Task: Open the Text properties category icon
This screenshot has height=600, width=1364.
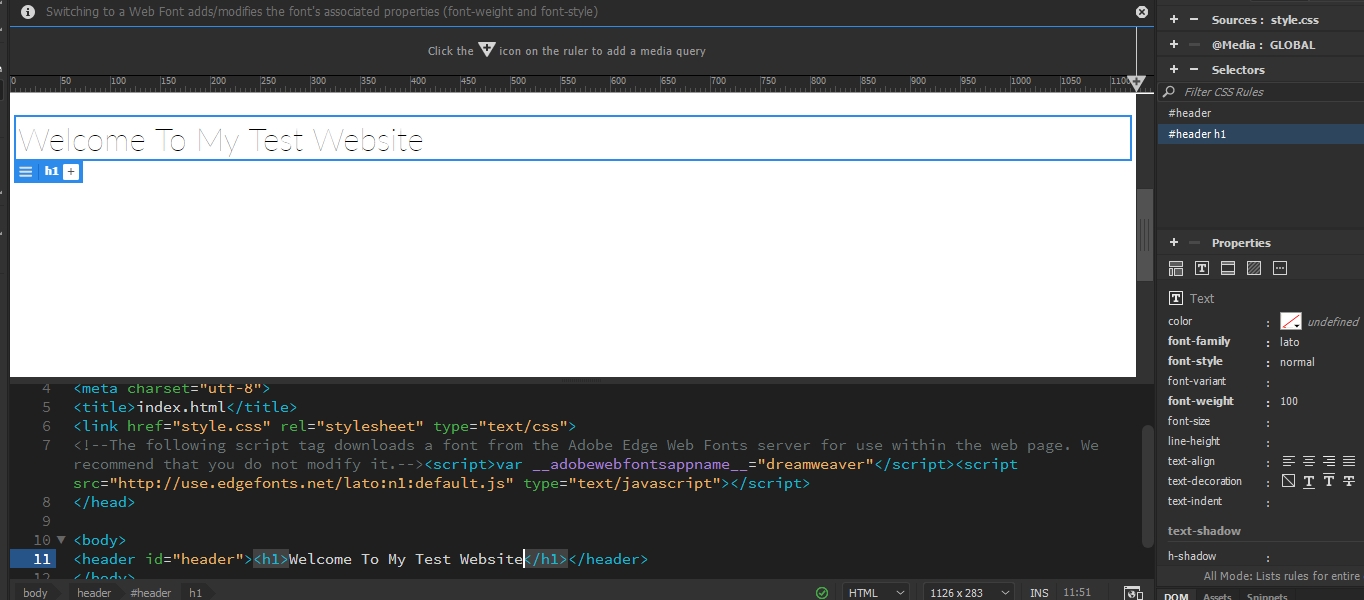Action: tap(1202, 268)
